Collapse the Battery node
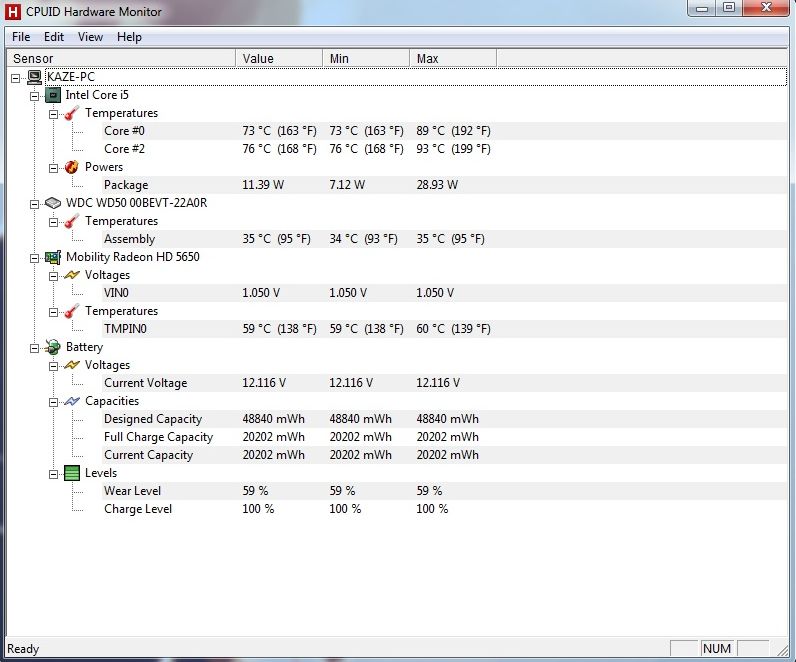Image resolution: width=796 pixels, height=662 pixels. [x=34, y=348]
